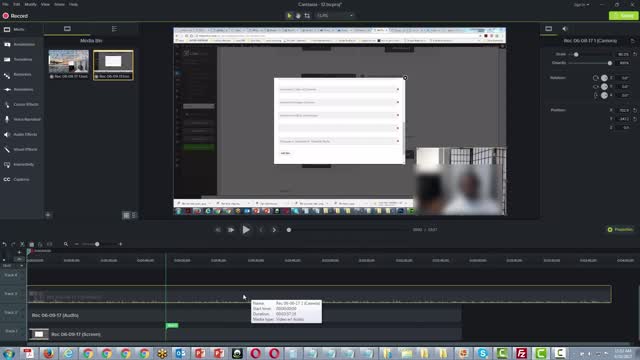The width and height of the screenshot is (640, 360).
Task: Jump to the previous clip
Action: (261, 230)
